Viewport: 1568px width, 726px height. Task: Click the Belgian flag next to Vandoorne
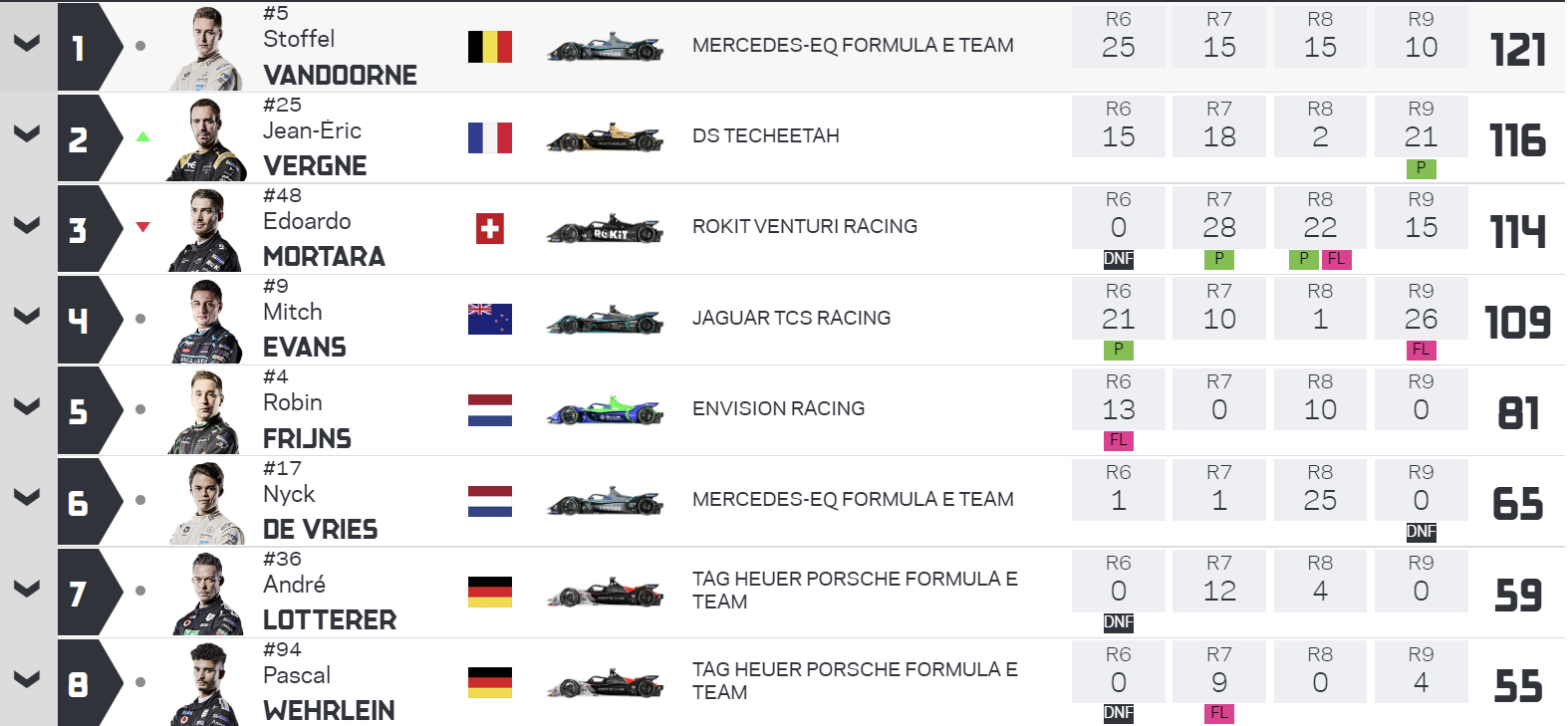[x=490, y=47]
